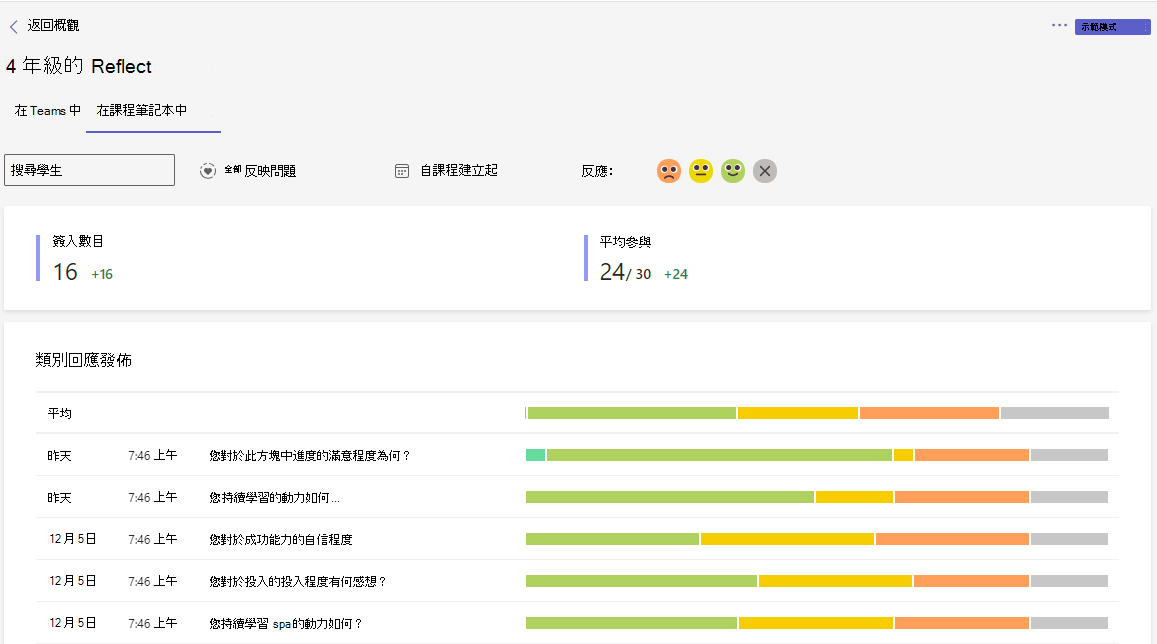Click the heart icon beside 反映問題
This screenshot has height=644, width=1157.
pos(207,171)
